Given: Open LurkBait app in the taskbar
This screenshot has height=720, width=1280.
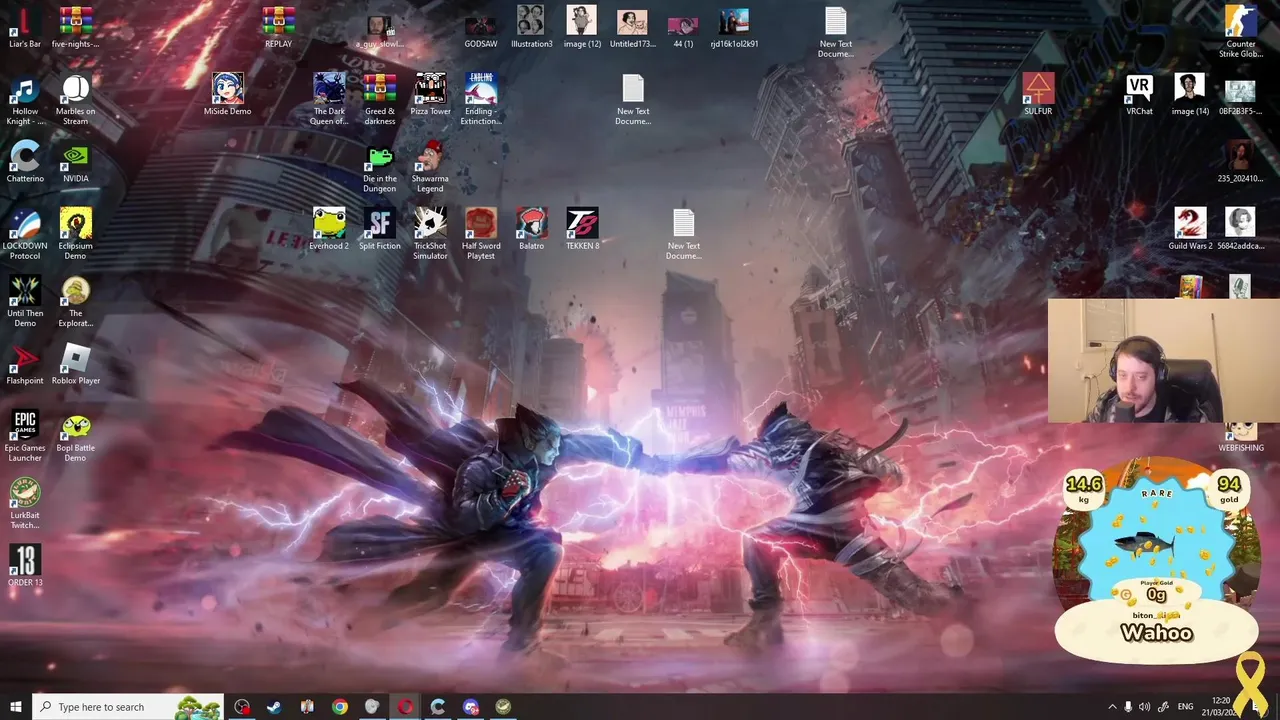Looking at the screenshot, I should (503, 707).
